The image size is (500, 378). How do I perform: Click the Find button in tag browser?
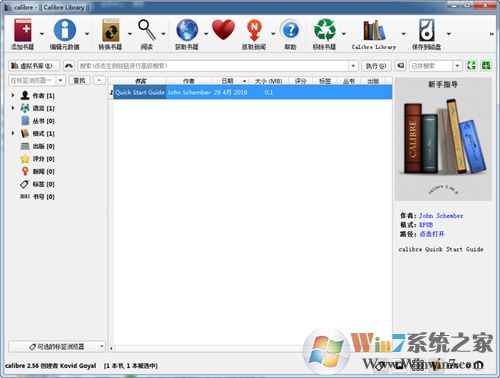(x=79, y=80)
